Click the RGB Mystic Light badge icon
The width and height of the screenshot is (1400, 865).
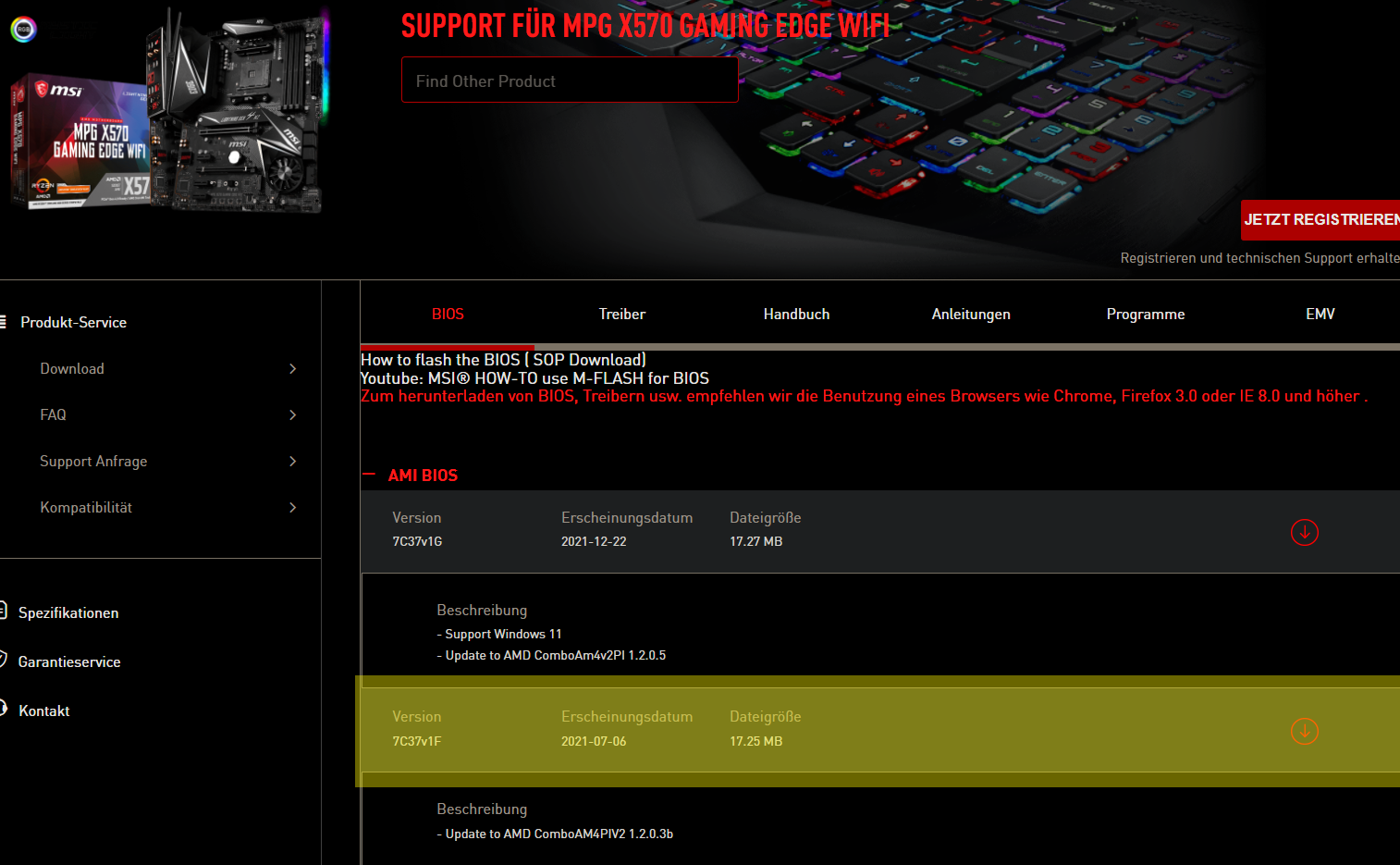tap(23, 30)
